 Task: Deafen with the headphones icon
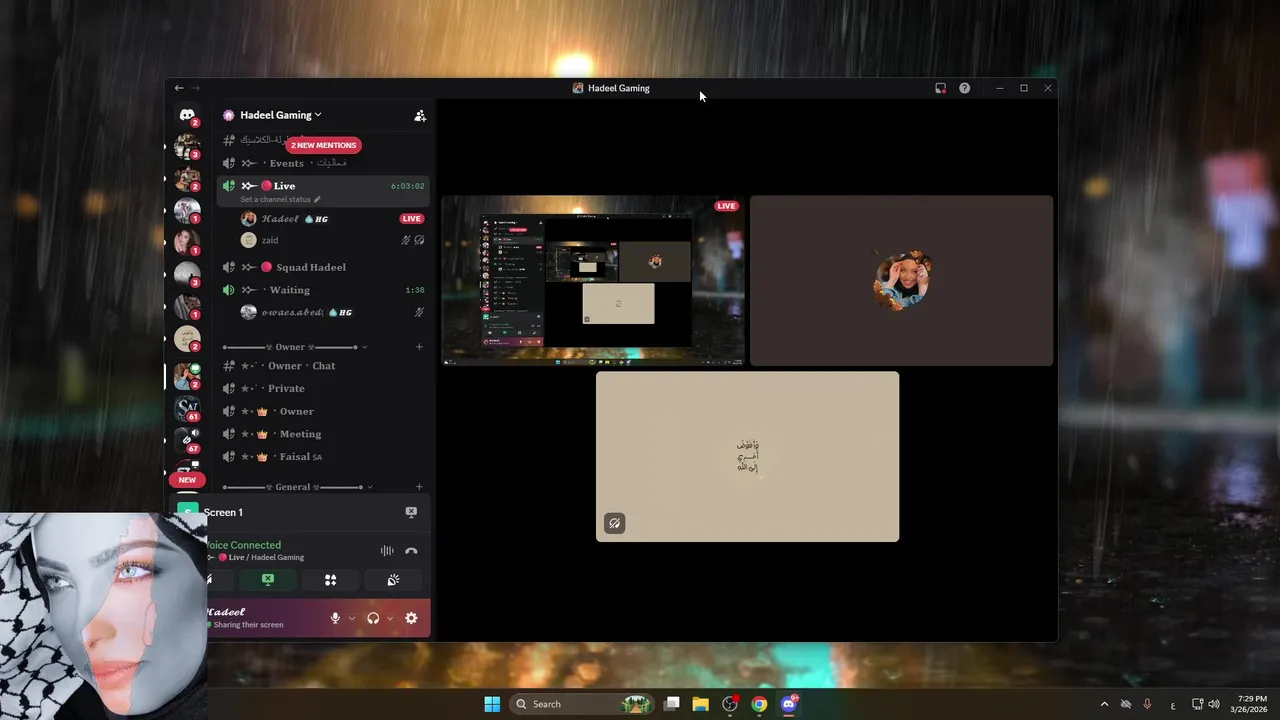373,618
